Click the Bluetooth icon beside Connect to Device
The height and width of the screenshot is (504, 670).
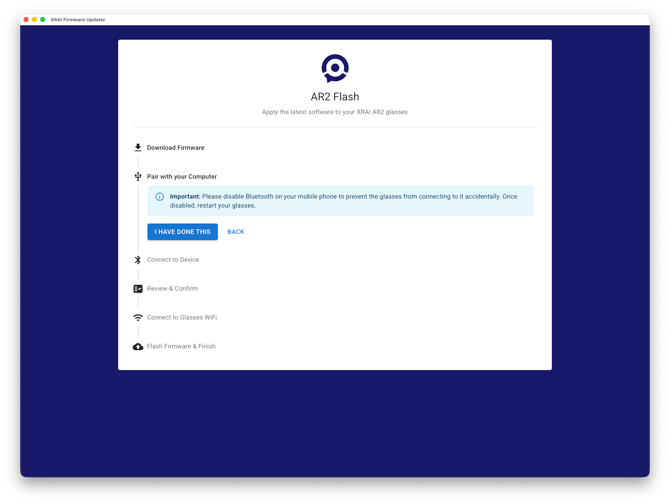point(138,260)
